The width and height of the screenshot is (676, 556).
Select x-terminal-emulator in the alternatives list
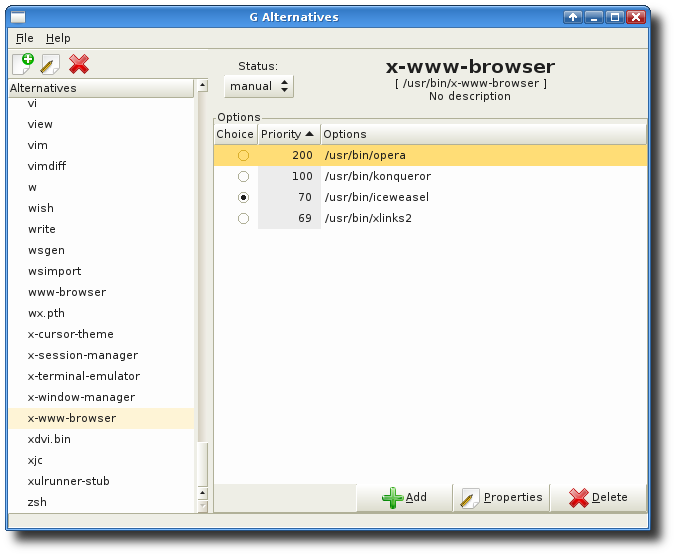pyautogui.click(x=84, y=376)
